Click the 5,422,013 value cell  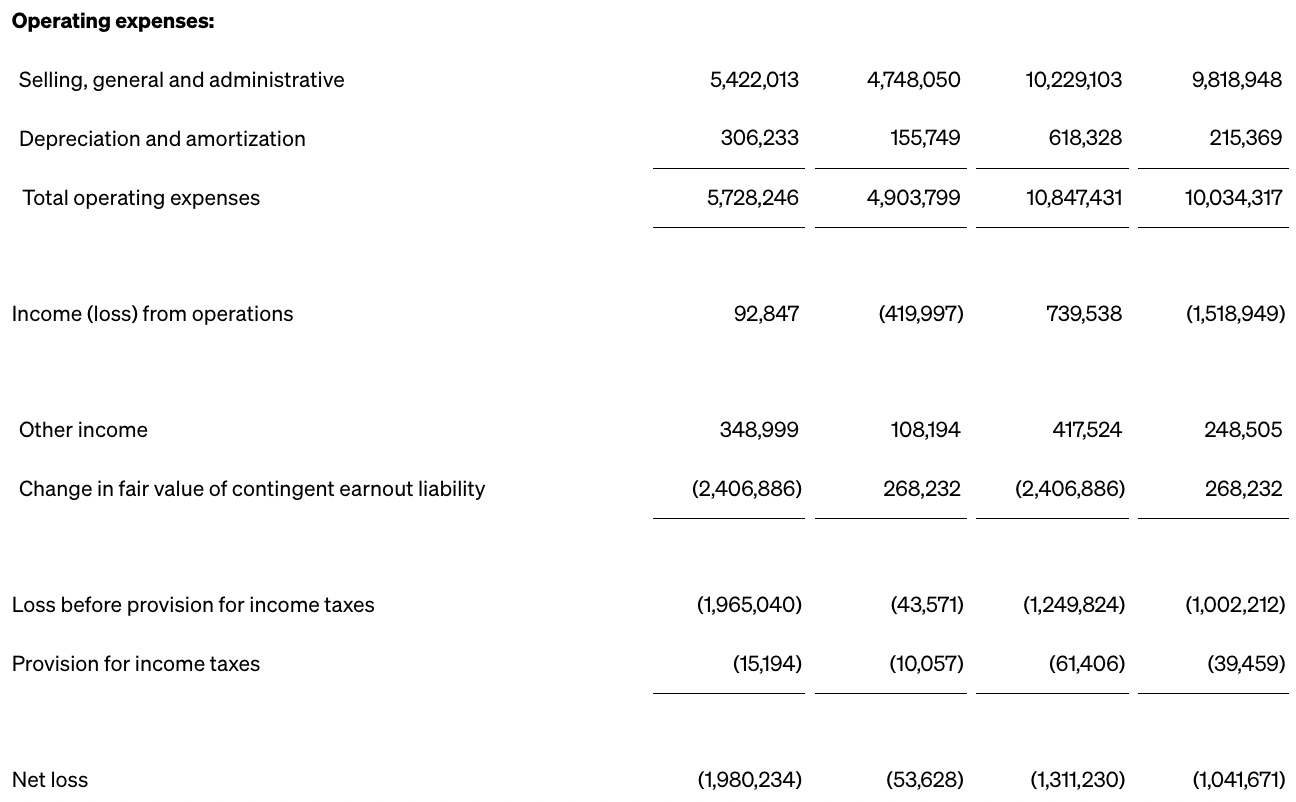point(754,80)
